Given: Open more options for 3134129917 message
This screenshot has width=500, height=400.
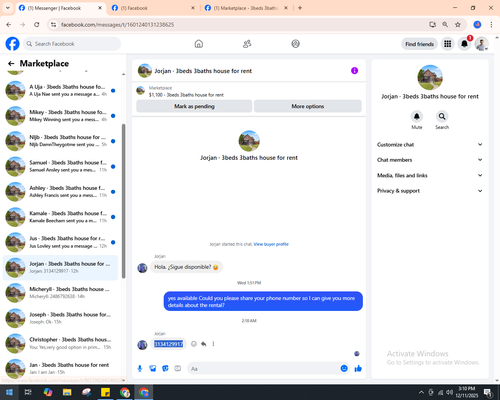Looking at the screenshot, I should 213,344.
